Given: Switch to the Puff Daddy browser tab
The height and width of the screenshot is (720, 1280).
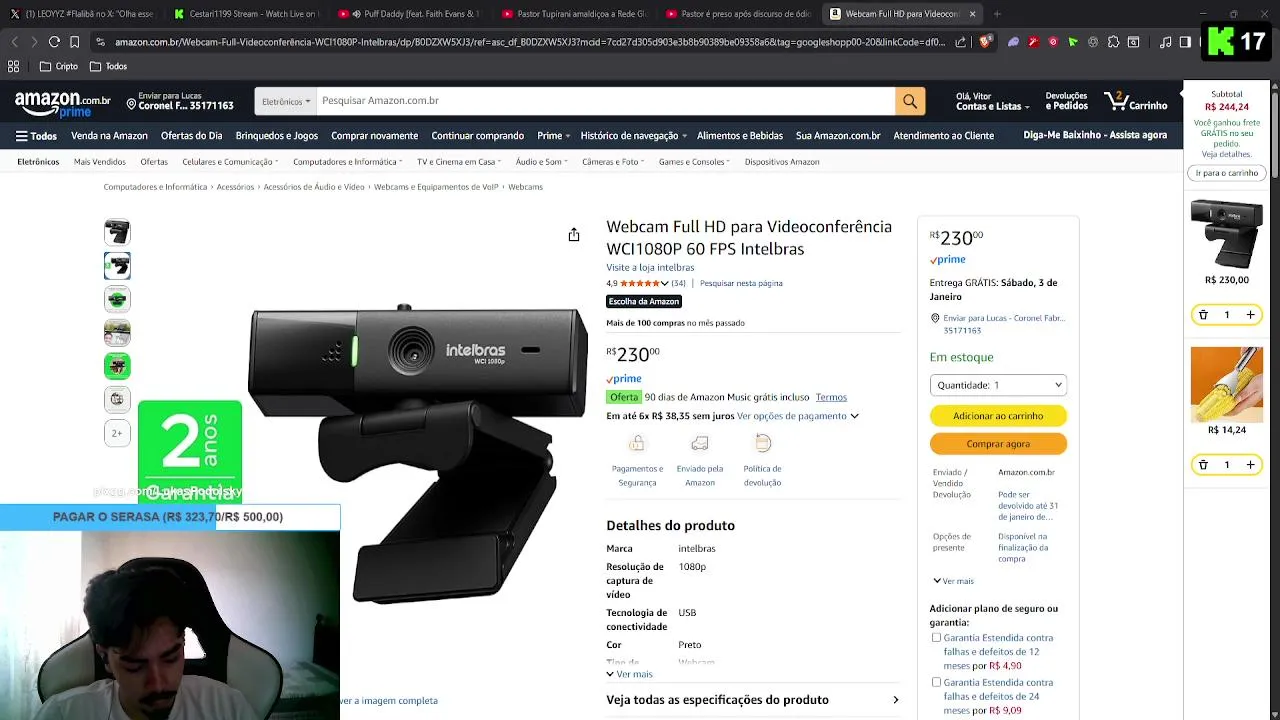Looking at the screenshot, I should coord(408,14).
